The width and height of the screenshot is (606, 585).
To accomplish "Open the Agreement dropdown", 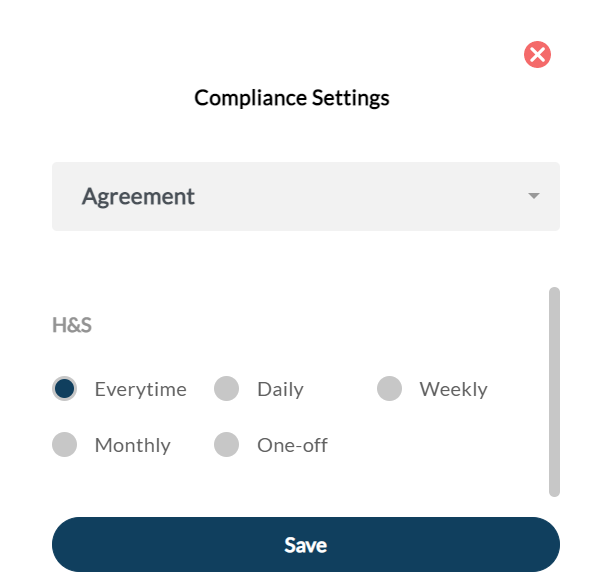I will 305,196.
